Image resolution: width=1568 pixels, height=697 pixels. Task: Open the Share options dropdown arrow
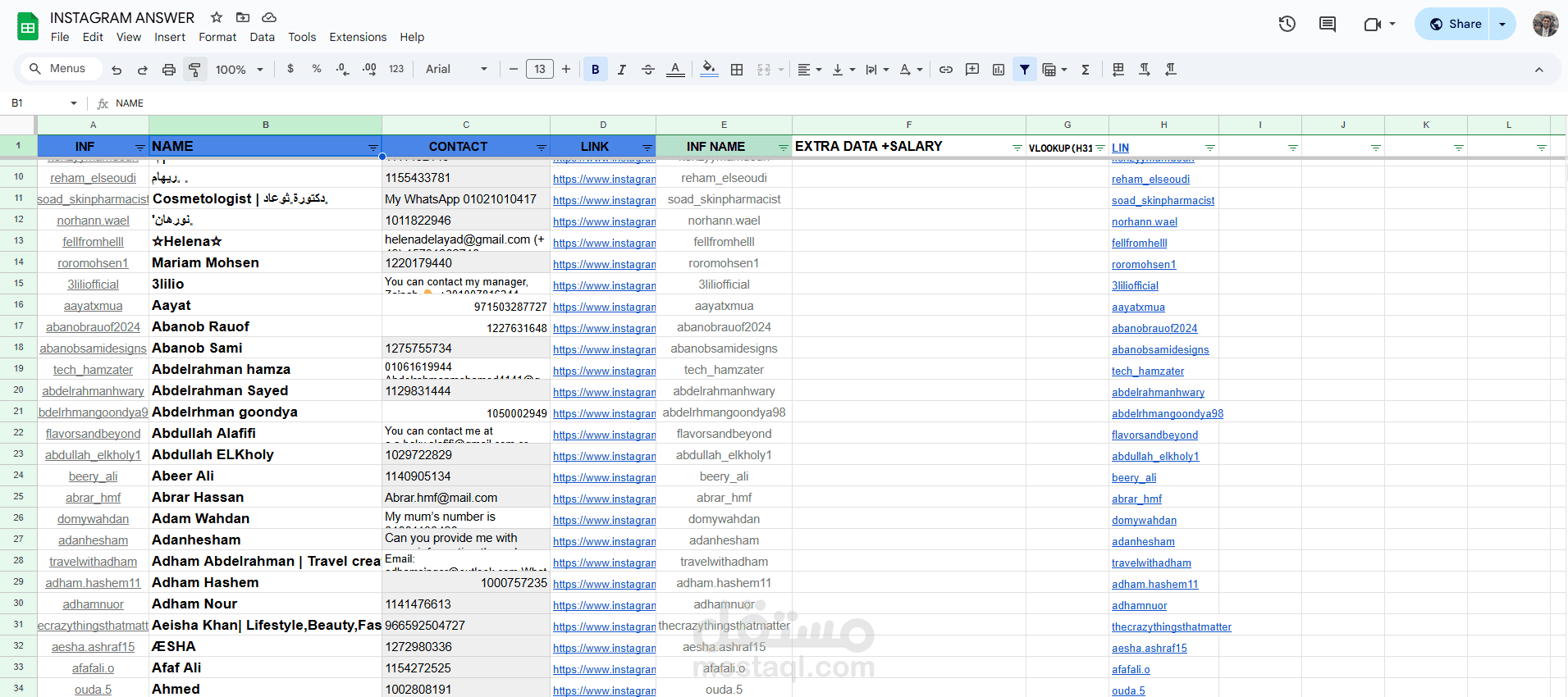point(1502,24)
